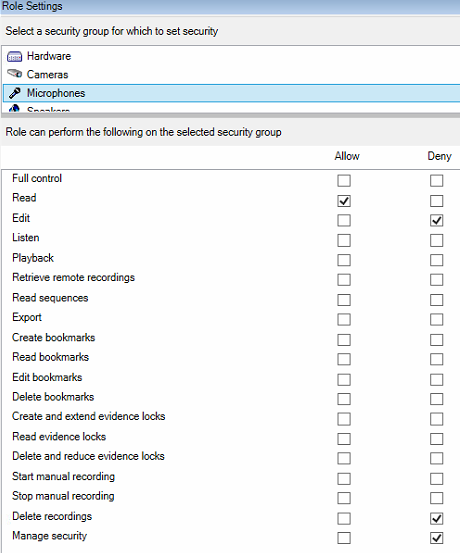The height and width of the screenshot is (553, 460).
Task: Deny the Playback permission
Action: 436,260
